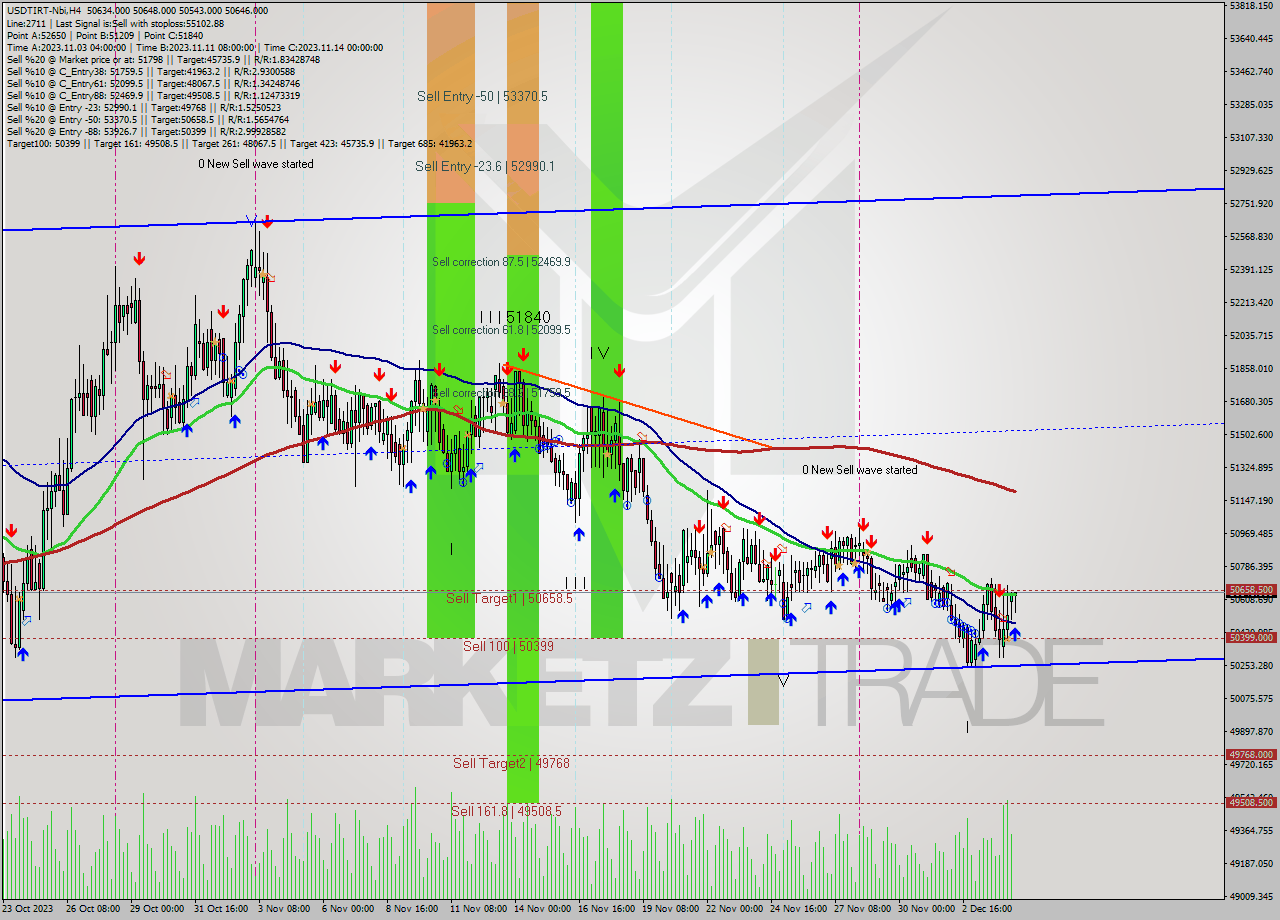Click the 'Sell Entry -50 | 53370.5' label
1280x920 pixels.
482,96
